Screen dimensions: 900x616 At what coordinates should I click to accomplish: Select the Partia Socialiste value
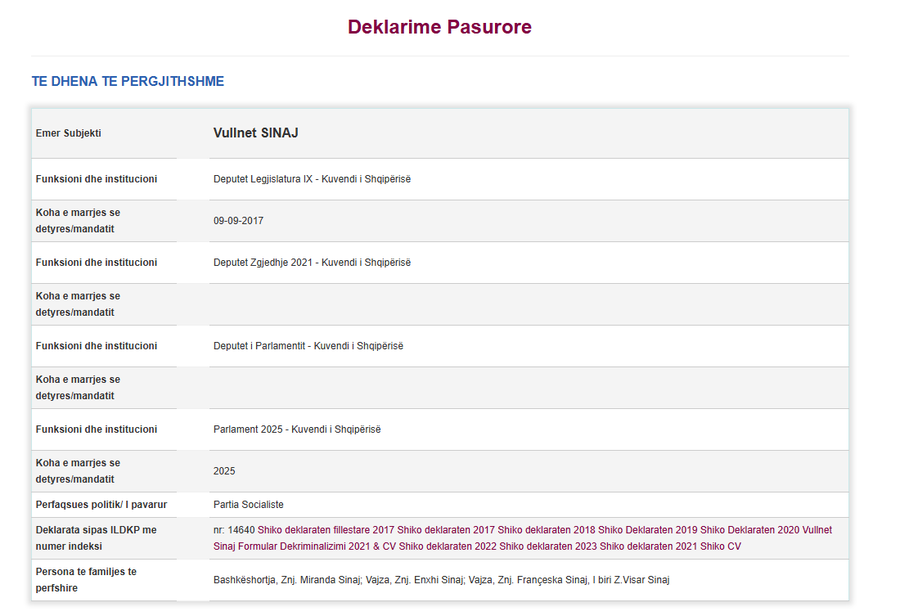[249, 505]
